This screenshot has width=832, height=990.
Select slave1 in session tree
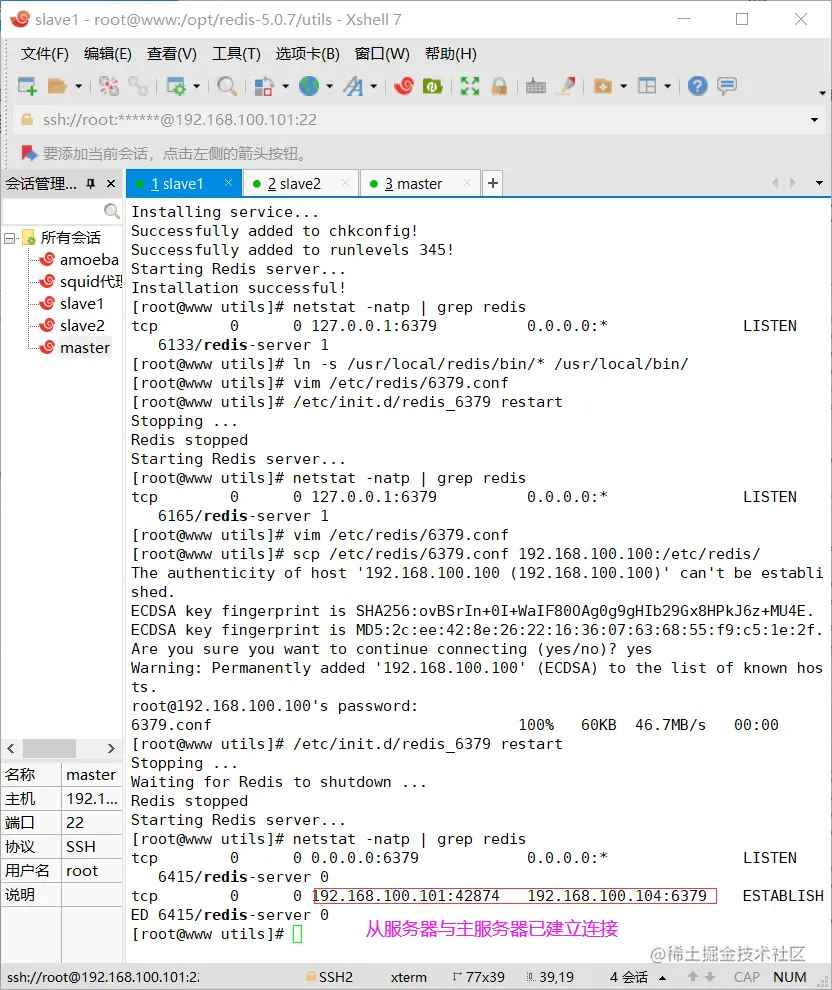pos(81,304)
